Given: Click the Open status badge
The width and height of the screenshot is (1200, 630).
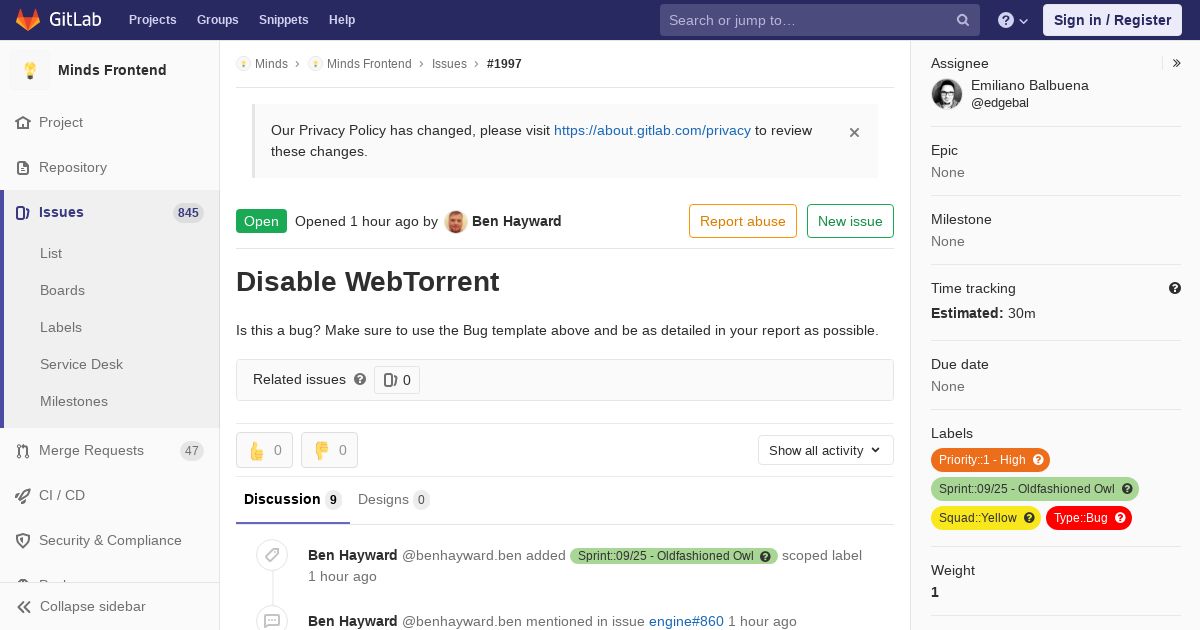Looking at the screenshot, I should [x=261, y=221].
